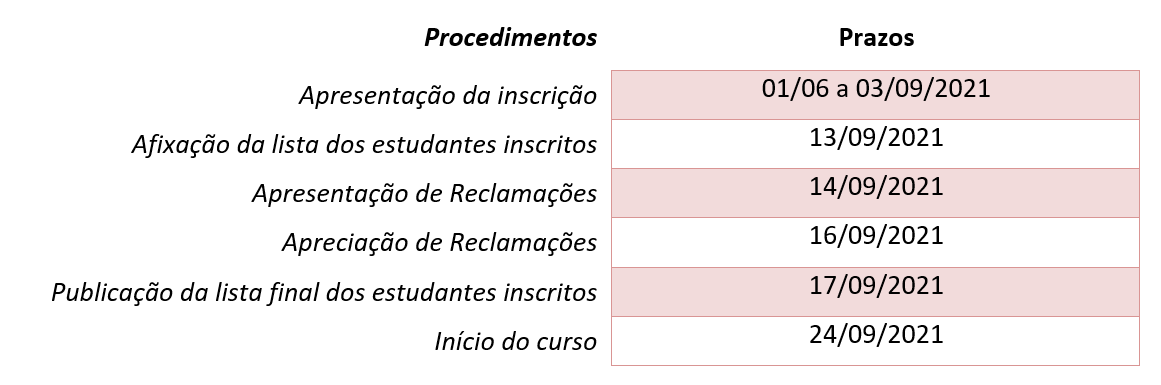Screen dimensions: 1161x385
Task: Click the Procedimentos column header
Action: (510, 38)
